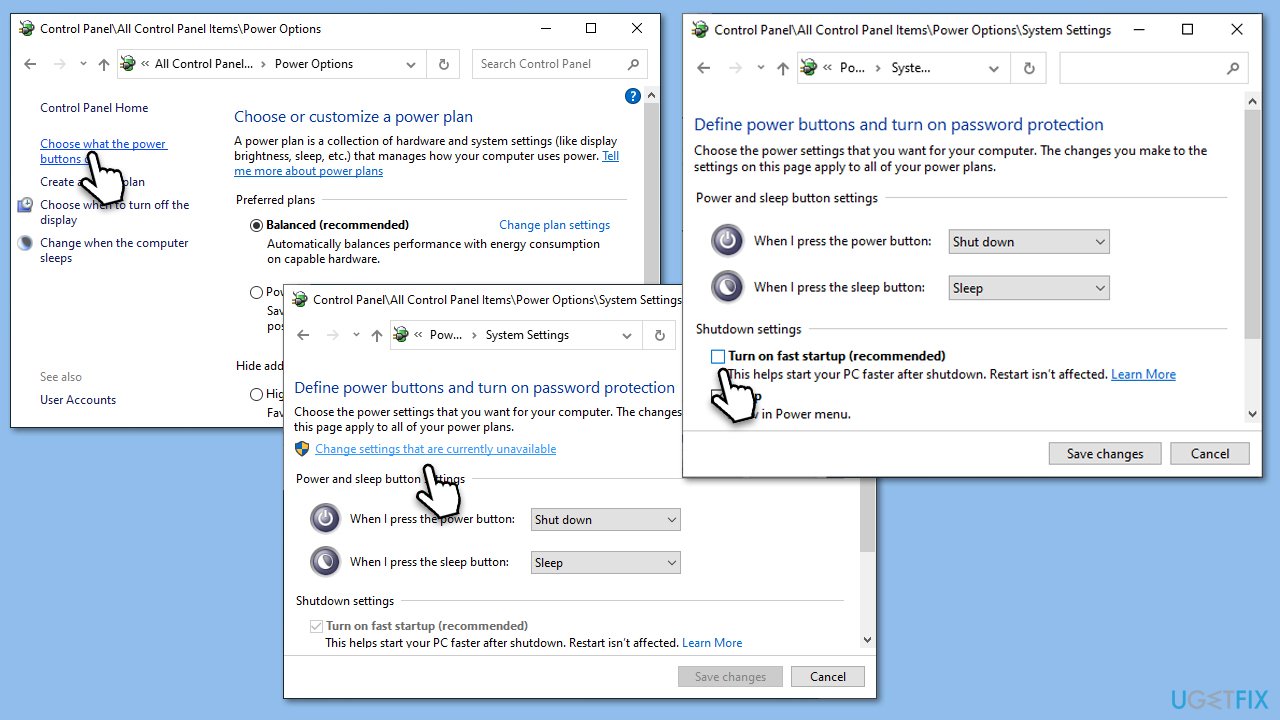The height and width of the screenshot is (720, 1280).
Task: Click Power Options breadcrumb in first window
Action: pos(314,64)
